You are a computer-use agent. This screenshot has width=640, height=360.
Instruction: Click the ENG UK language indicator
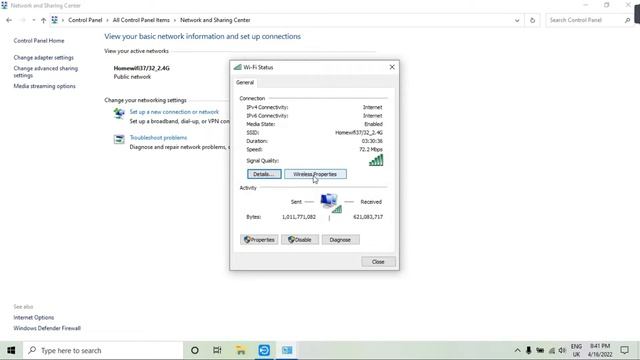(x=576, y=350)
